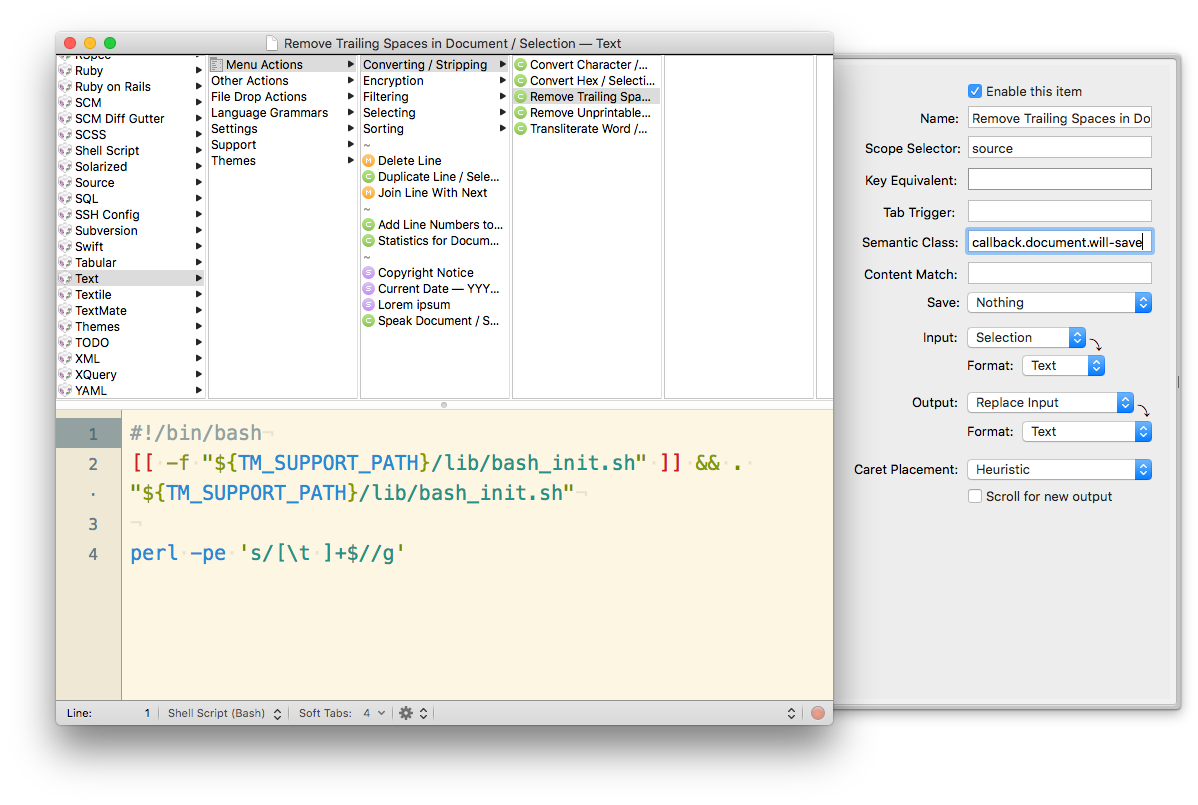Open the gear actions menu in the status bar

pyautogui.click(x=404, y=712)
